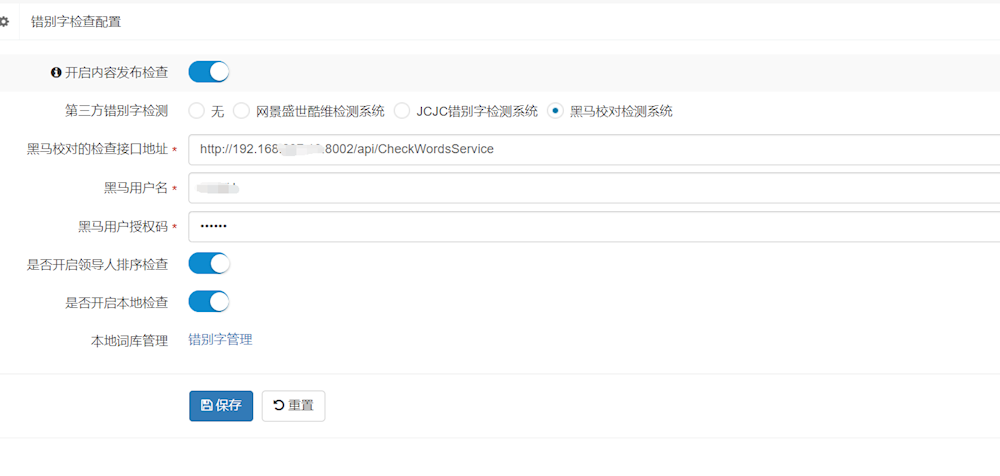Click the 黑马用户授权码 field label
Image resolution: width=1000 pixels, height=476 pixels.
(x=122, y=226)
